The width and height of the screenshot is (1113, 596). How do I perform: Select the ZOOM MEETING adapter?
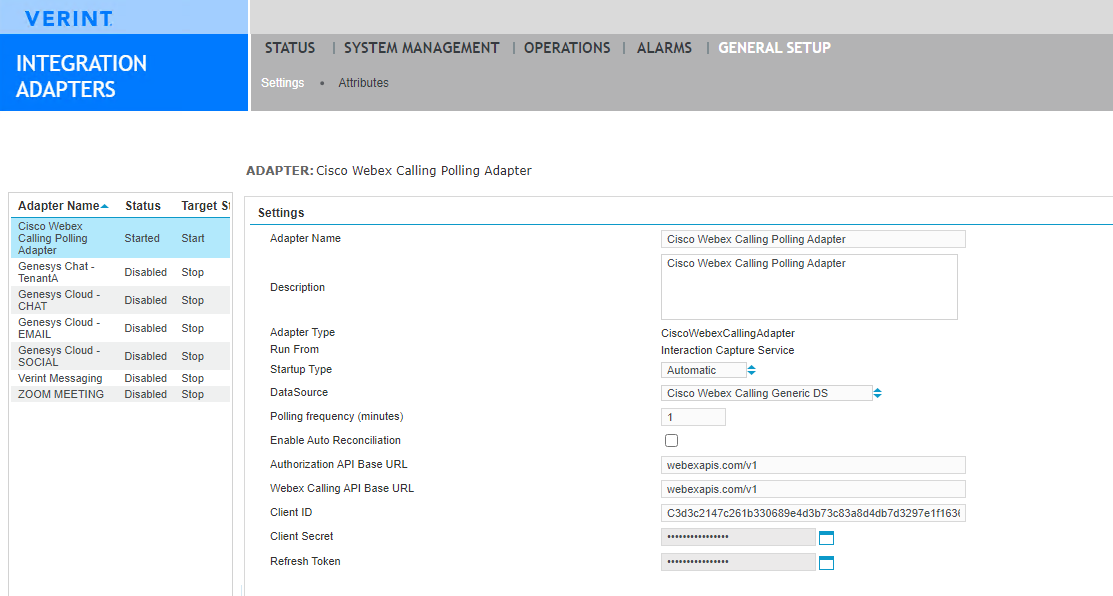61,395
